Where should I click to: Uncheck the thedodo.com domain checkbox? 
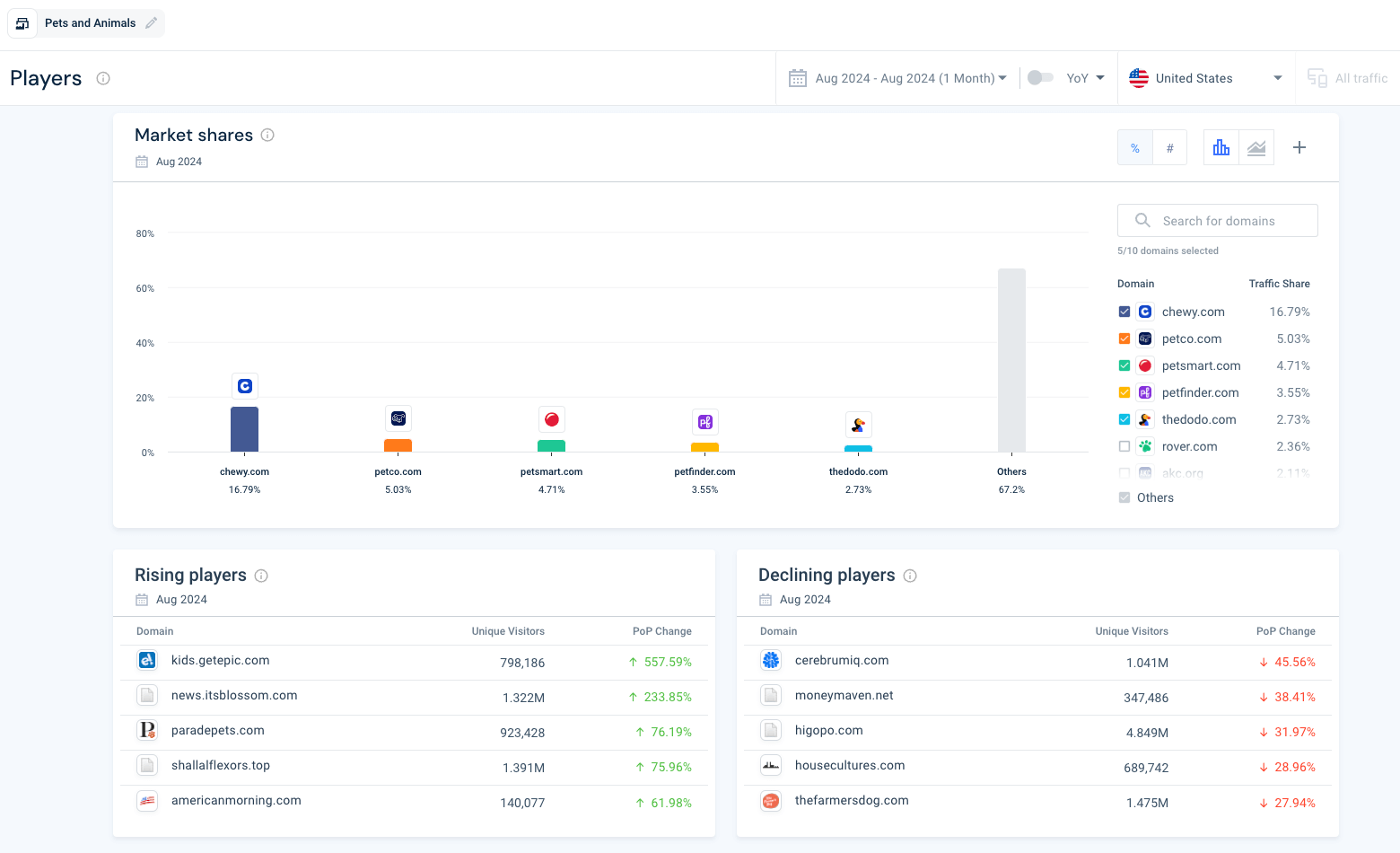click(x=1124, y=419)
